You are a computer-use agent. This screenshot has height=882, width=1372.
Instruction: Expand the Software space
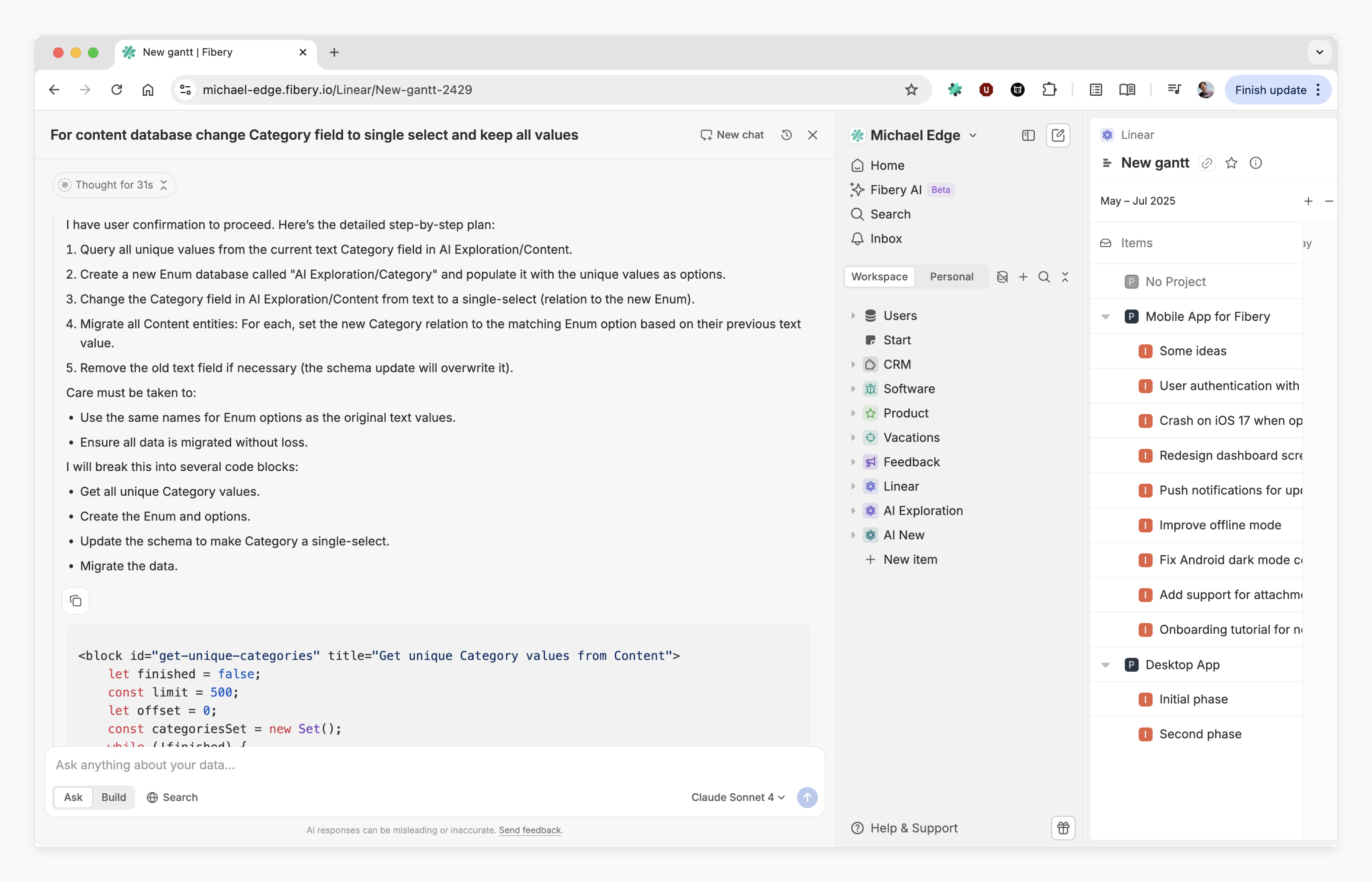click(853, 389)
